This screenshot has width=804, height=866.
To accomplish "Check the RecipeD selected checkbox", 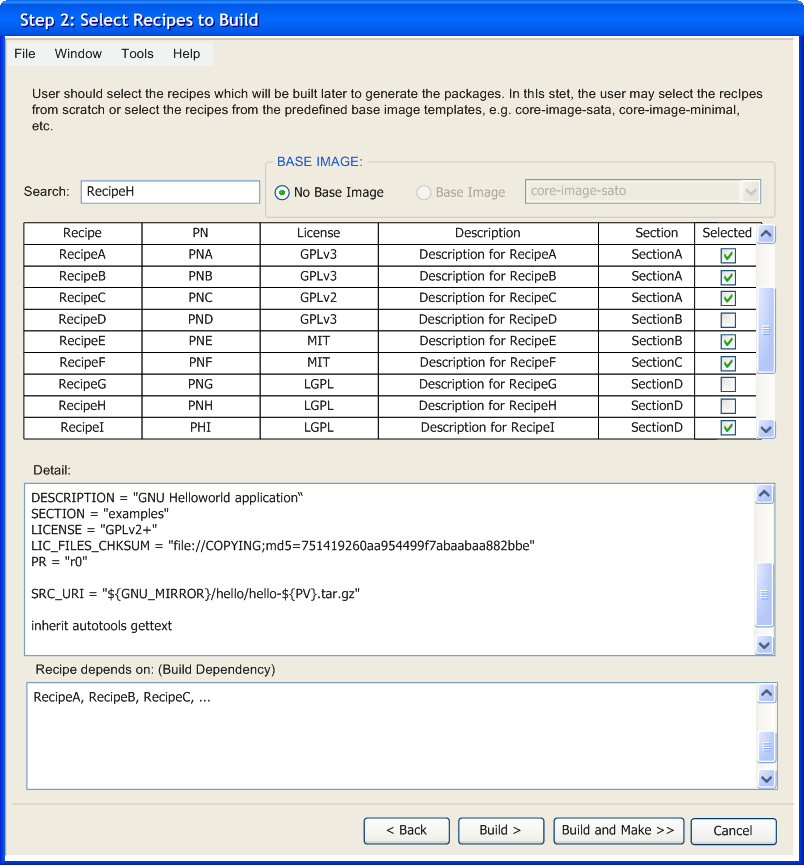I will coord(728,320).
